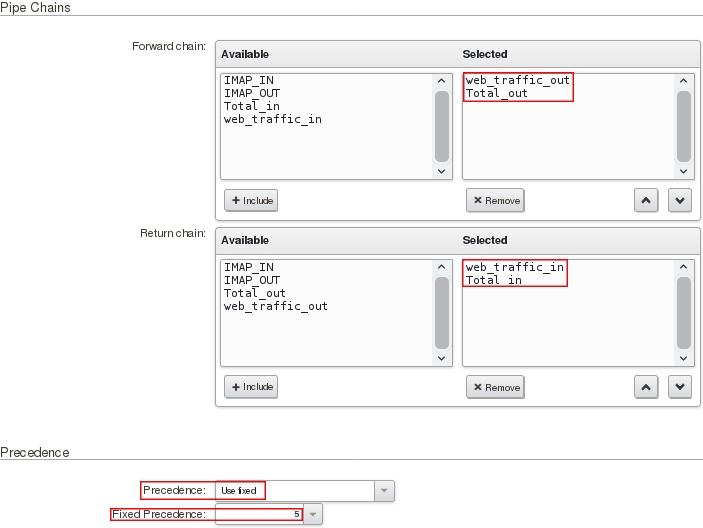Select web_traffic_out in Forward chain Selected list
The image size is (703, 528).
click(x=517, y=80)
